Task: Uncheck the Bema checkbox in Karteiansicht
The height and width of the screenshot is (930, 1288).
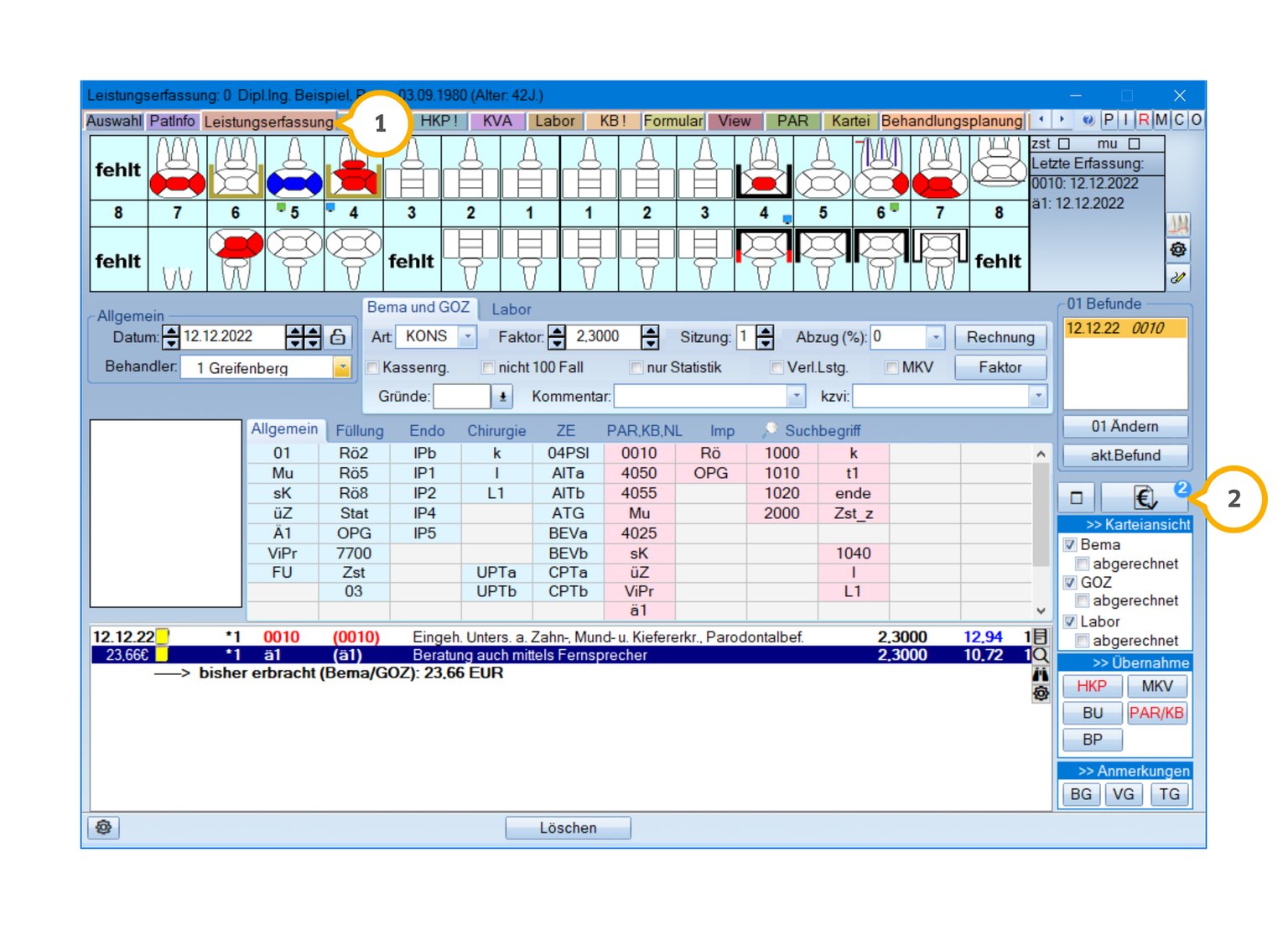Action: [1070, 545]
